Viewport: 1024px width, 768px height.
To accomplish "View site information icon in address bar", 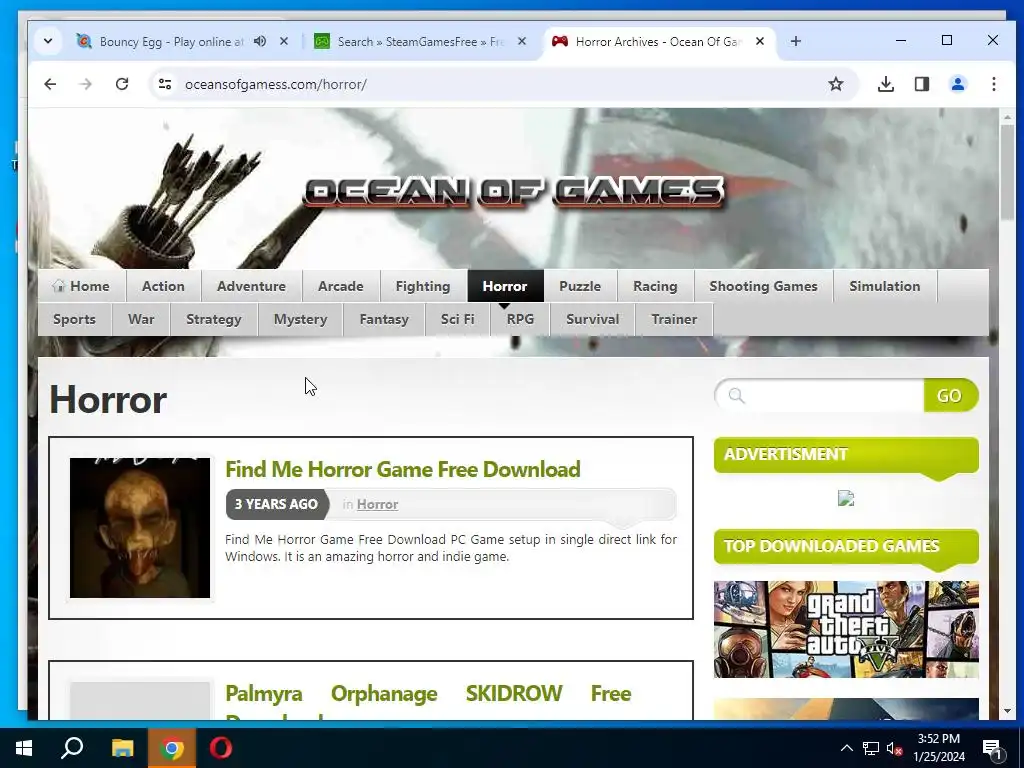I will (165, 84).
